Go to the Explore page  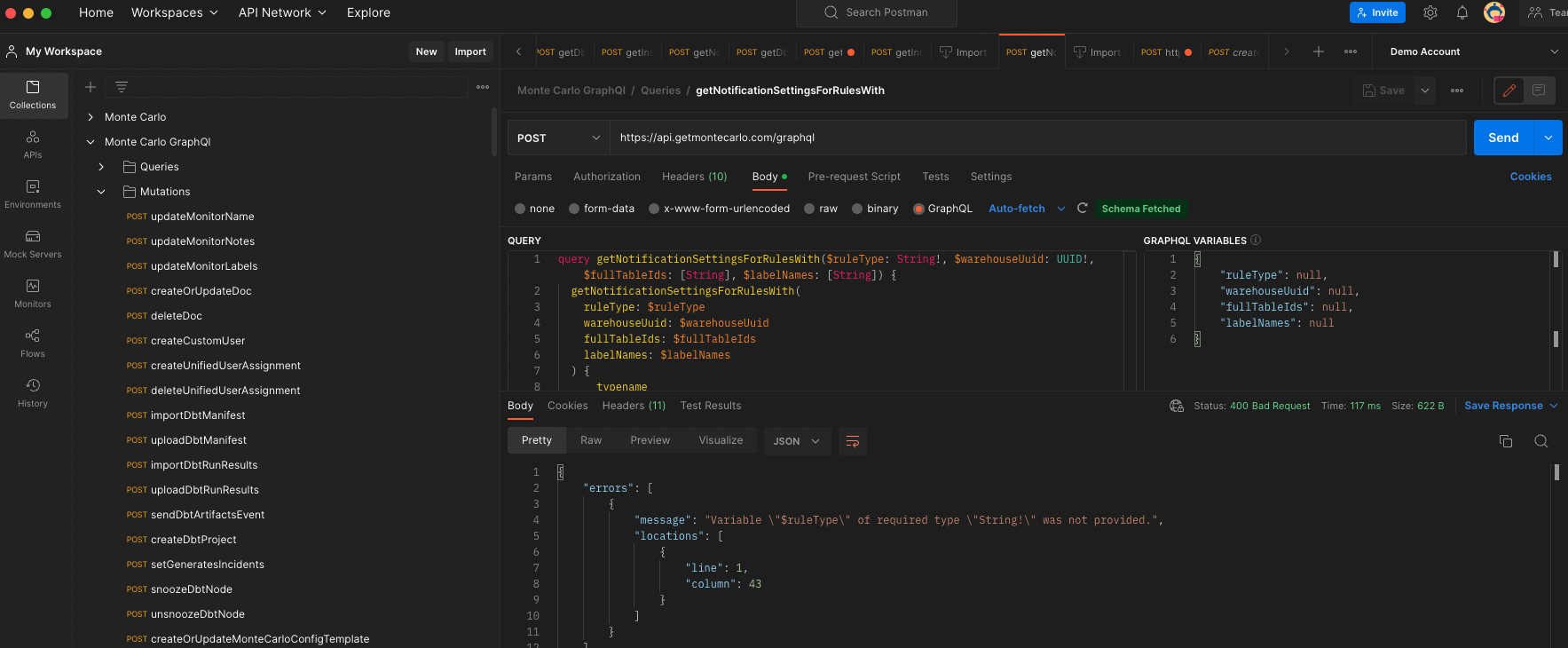pyautogui.click(x=368, y=12)
